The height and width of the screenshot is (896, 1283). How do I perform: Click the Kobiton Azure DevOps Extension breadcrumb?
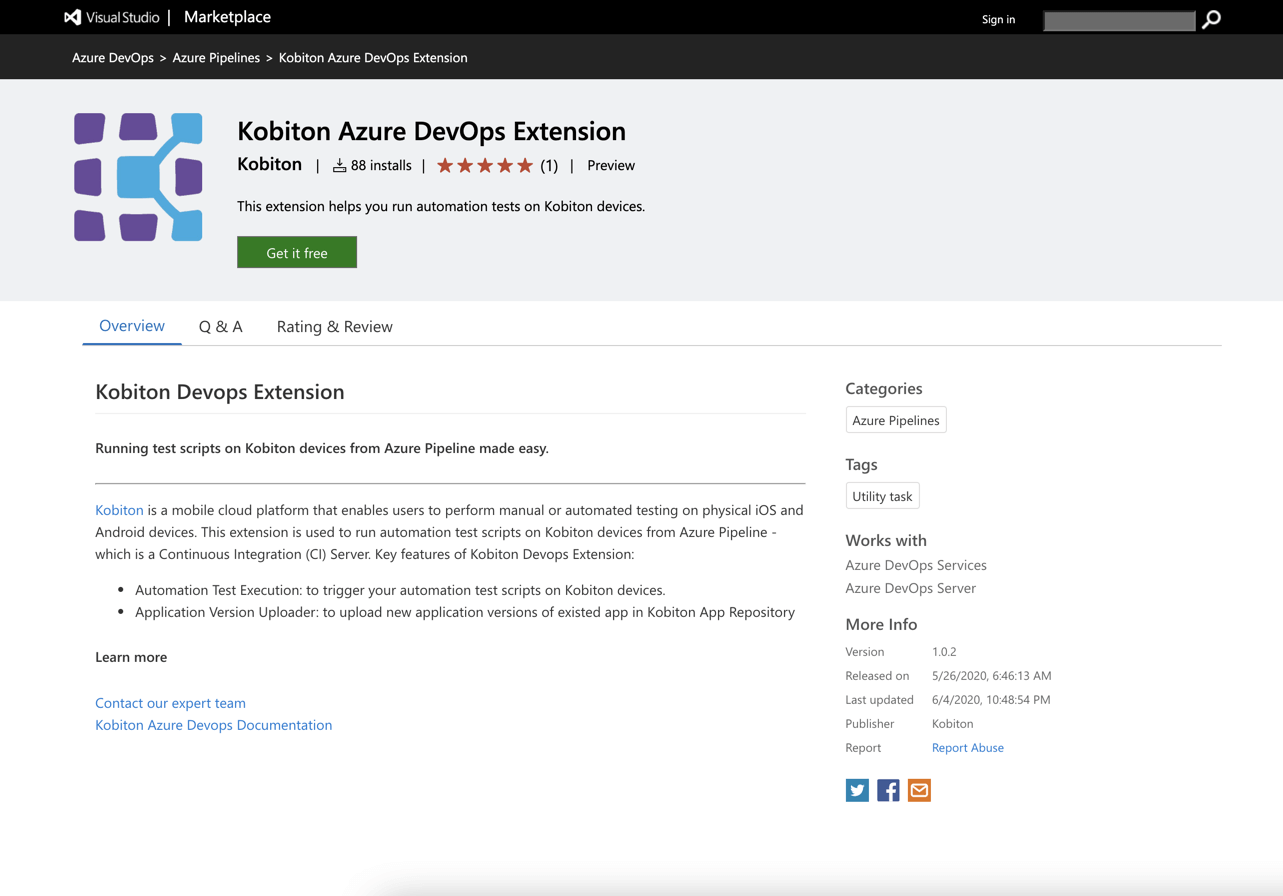click(373, 57)
